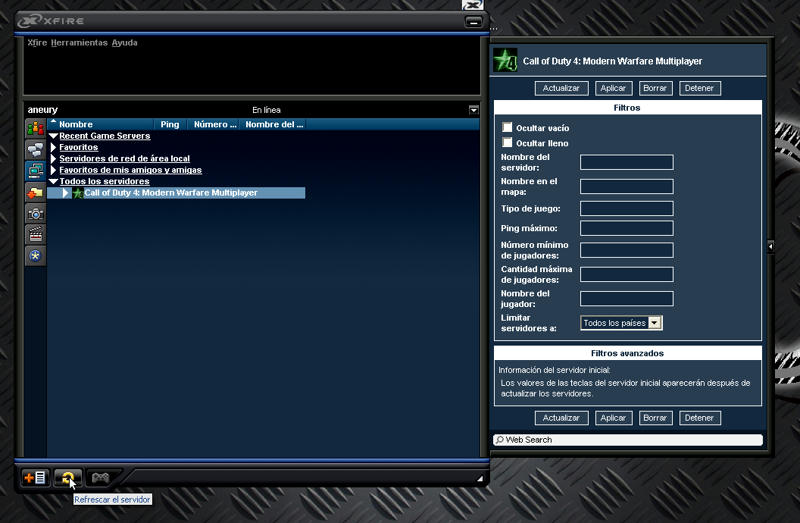Open the screenshots camera sidebar icon
This screenshot has height=523, width=800.
click(x=35, y=214)
